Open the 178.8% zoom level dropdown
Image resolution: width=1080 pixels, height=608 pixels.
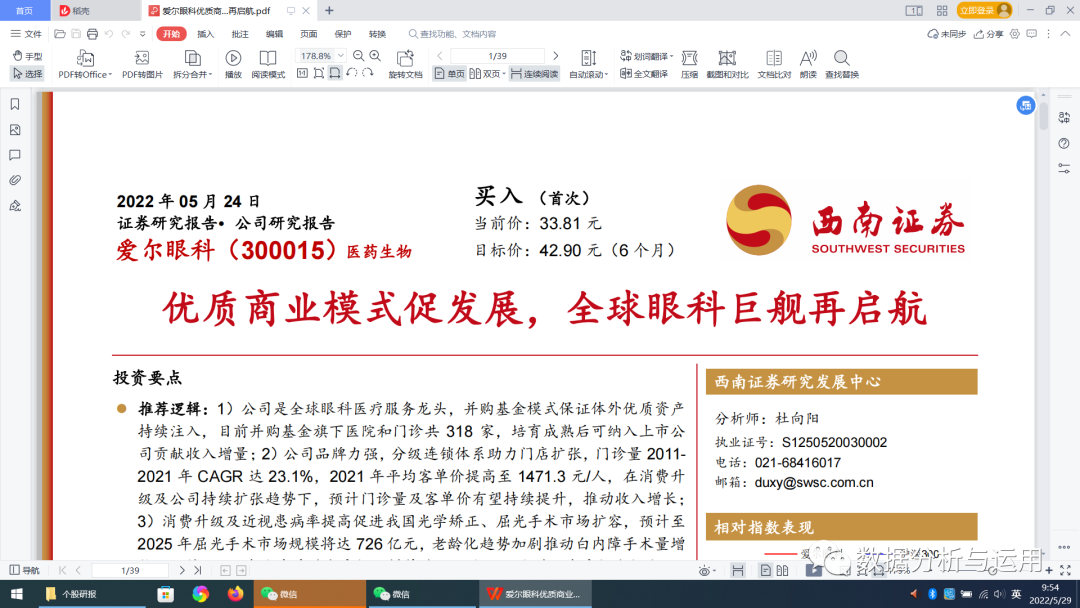click(x=340, y=56)
